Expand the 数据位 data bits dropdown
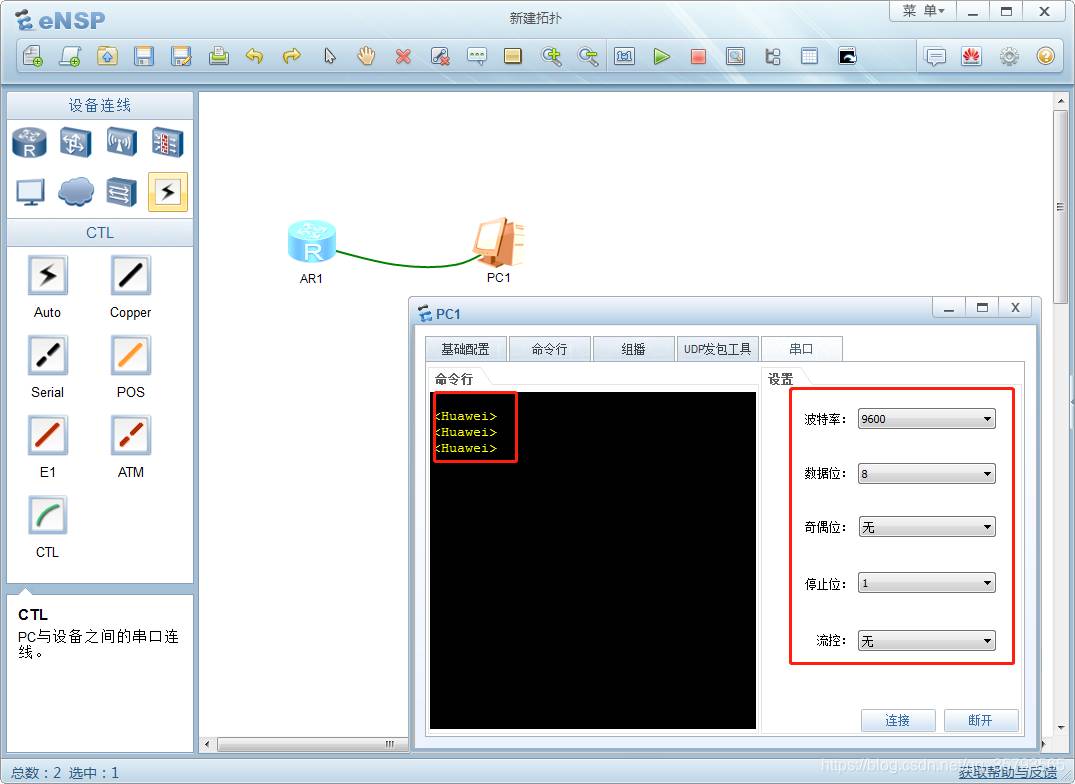 tap(926, 474)
